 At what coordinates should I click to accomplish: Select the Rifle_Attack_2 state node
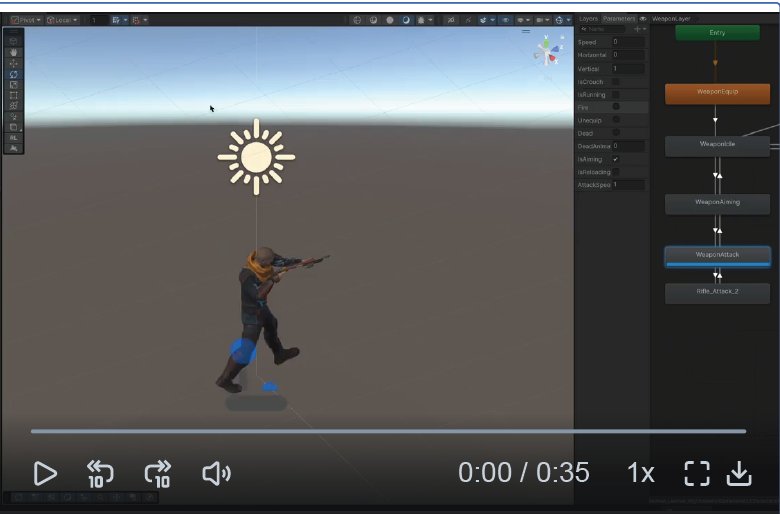coord(717,294)
